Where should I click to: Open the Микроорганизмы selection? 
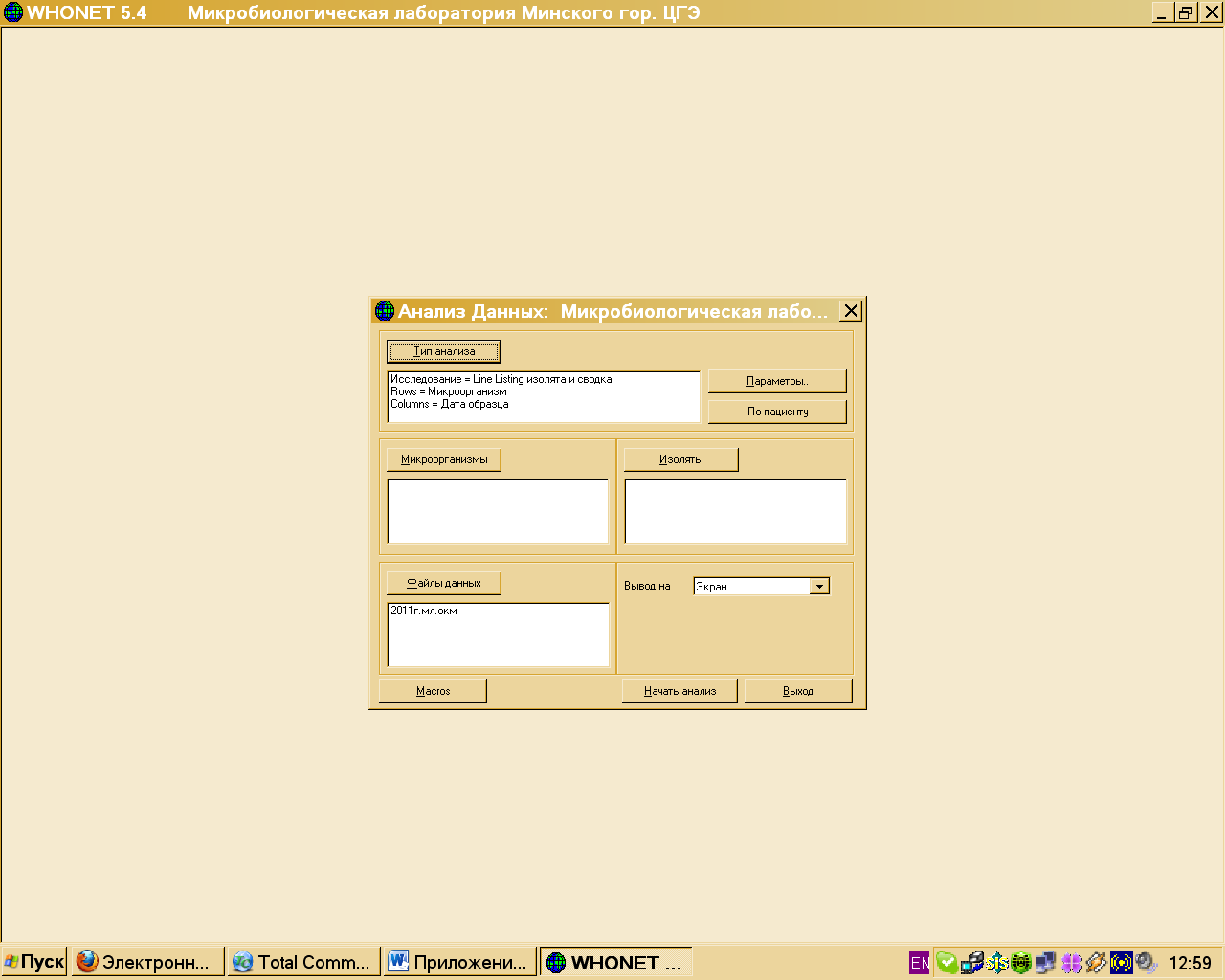444,459
